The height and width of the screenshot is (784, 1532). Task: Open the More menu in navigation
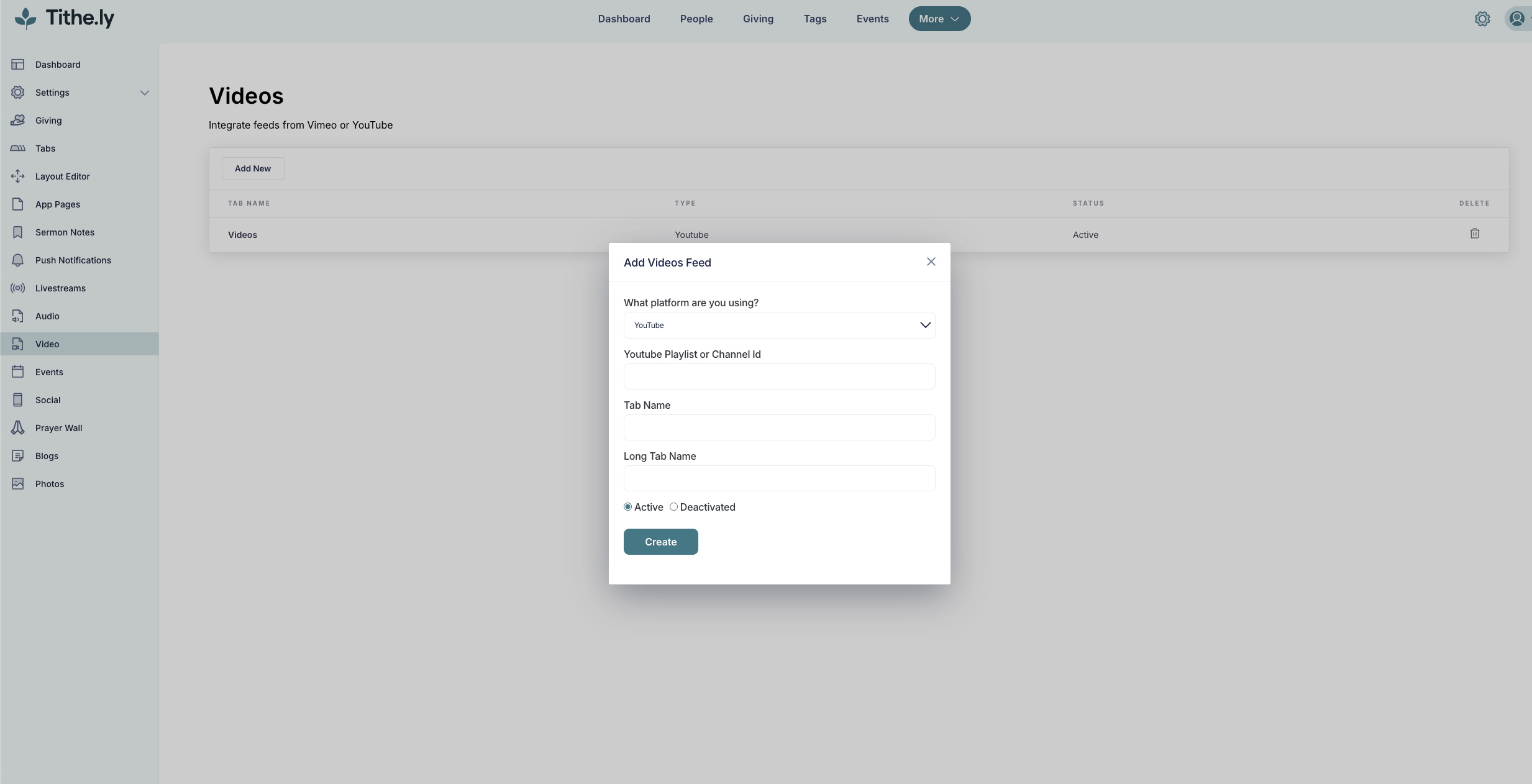pyautogui.click(x=939, y=19)
